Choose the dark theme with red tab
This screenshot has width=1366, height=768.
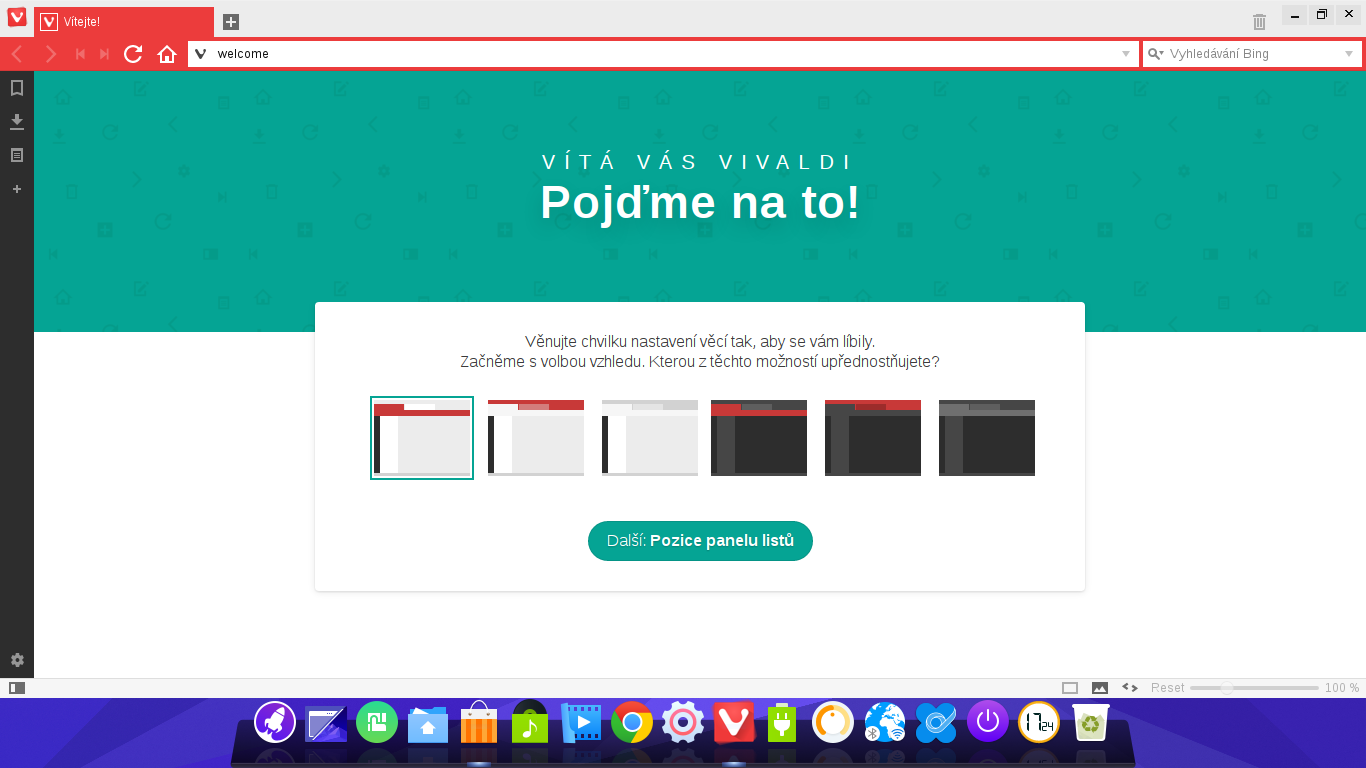(x=759, y=438)
